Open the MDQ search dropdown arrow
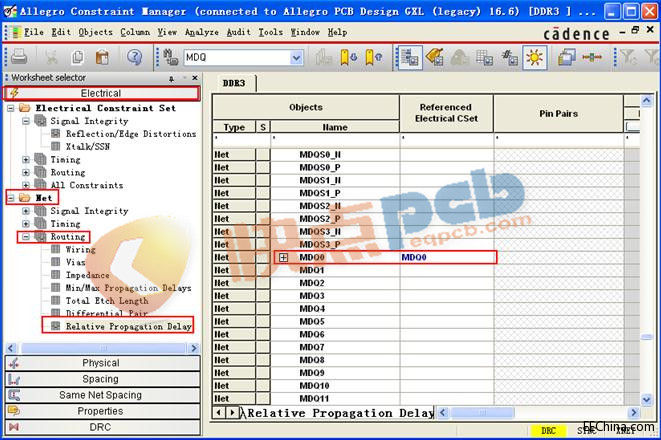The height and width of the screenshot is (440, 661). (296, 57)
